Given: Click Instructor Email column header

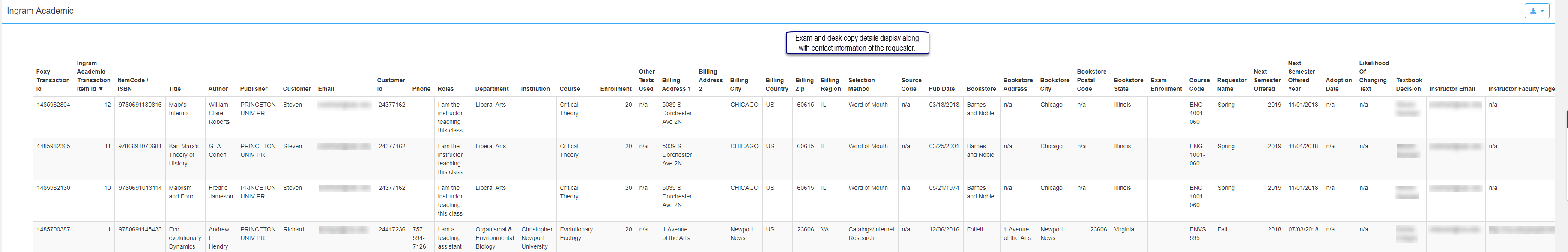Looking at the screenshot, I should [x=1452, y=89].
